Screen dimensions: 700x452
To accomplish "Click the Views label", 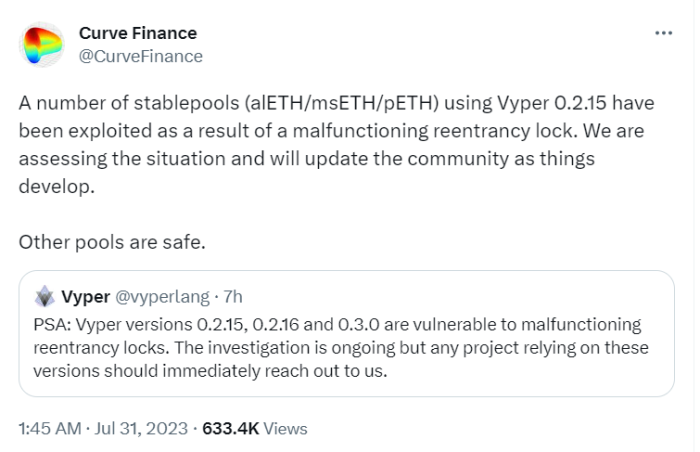I will pos(285,428).
